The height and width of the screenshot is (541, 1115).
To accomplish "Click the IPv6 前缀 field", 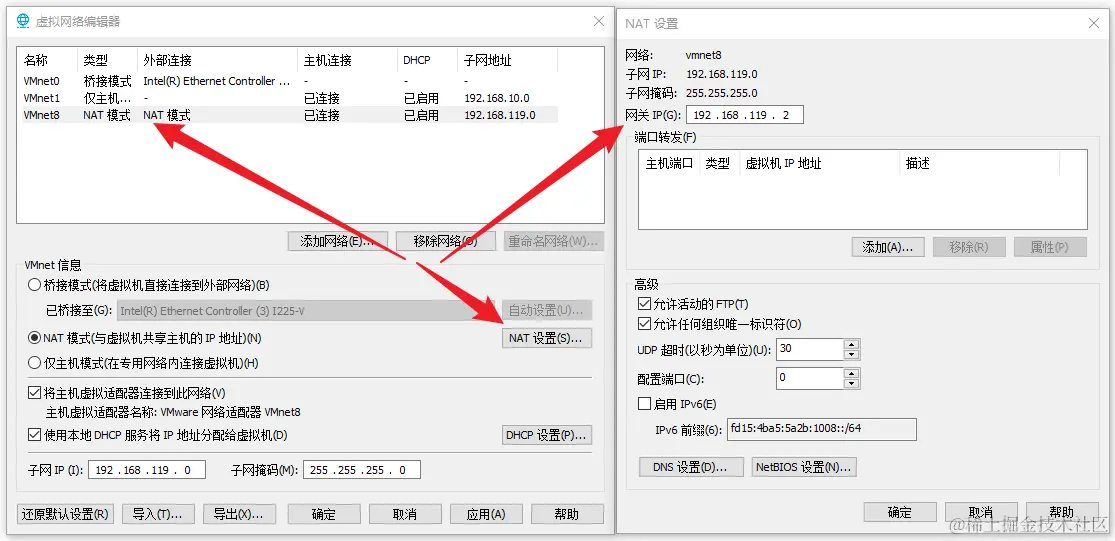I will click(821, 429).
